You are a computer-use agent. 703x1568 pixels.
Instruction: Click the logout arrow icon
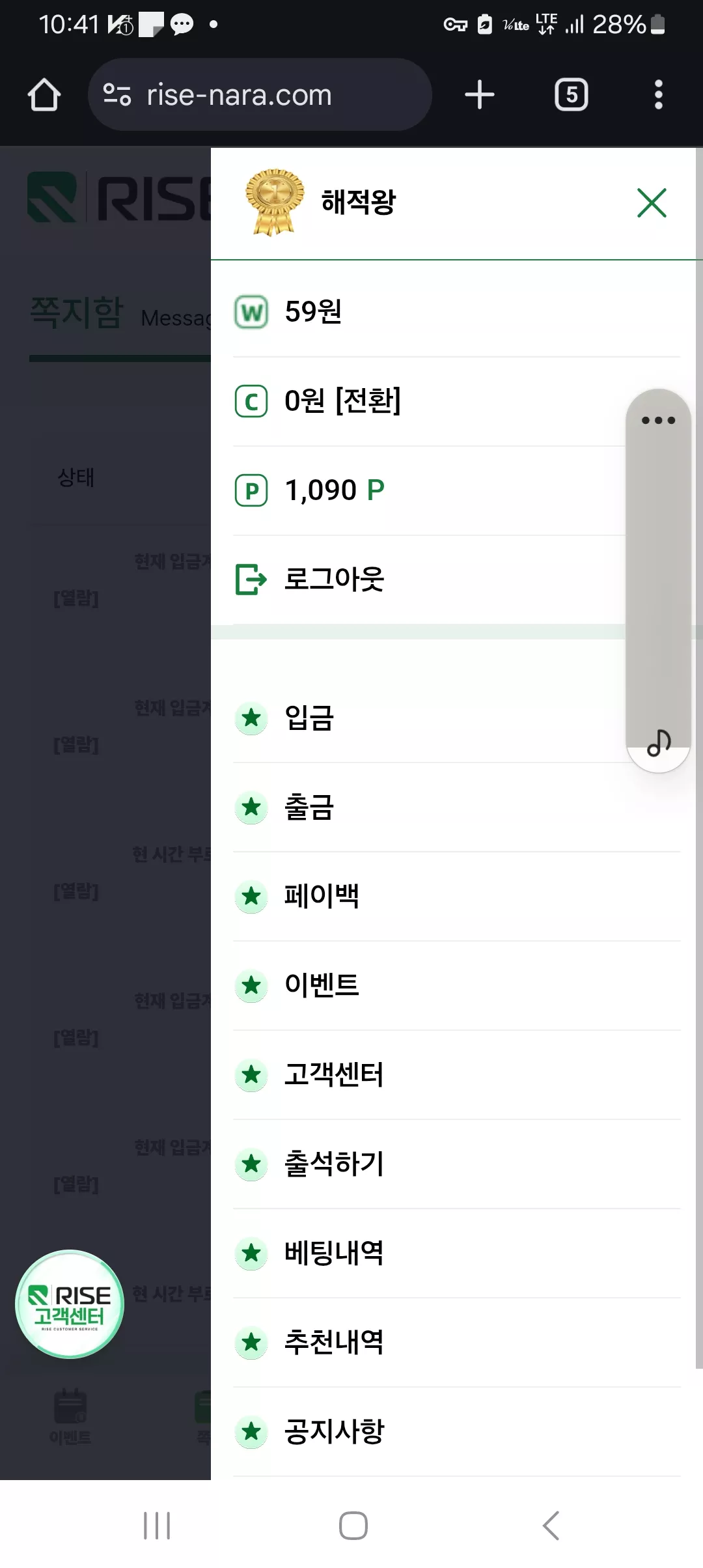pyautogui.click(x=251, y=579)
